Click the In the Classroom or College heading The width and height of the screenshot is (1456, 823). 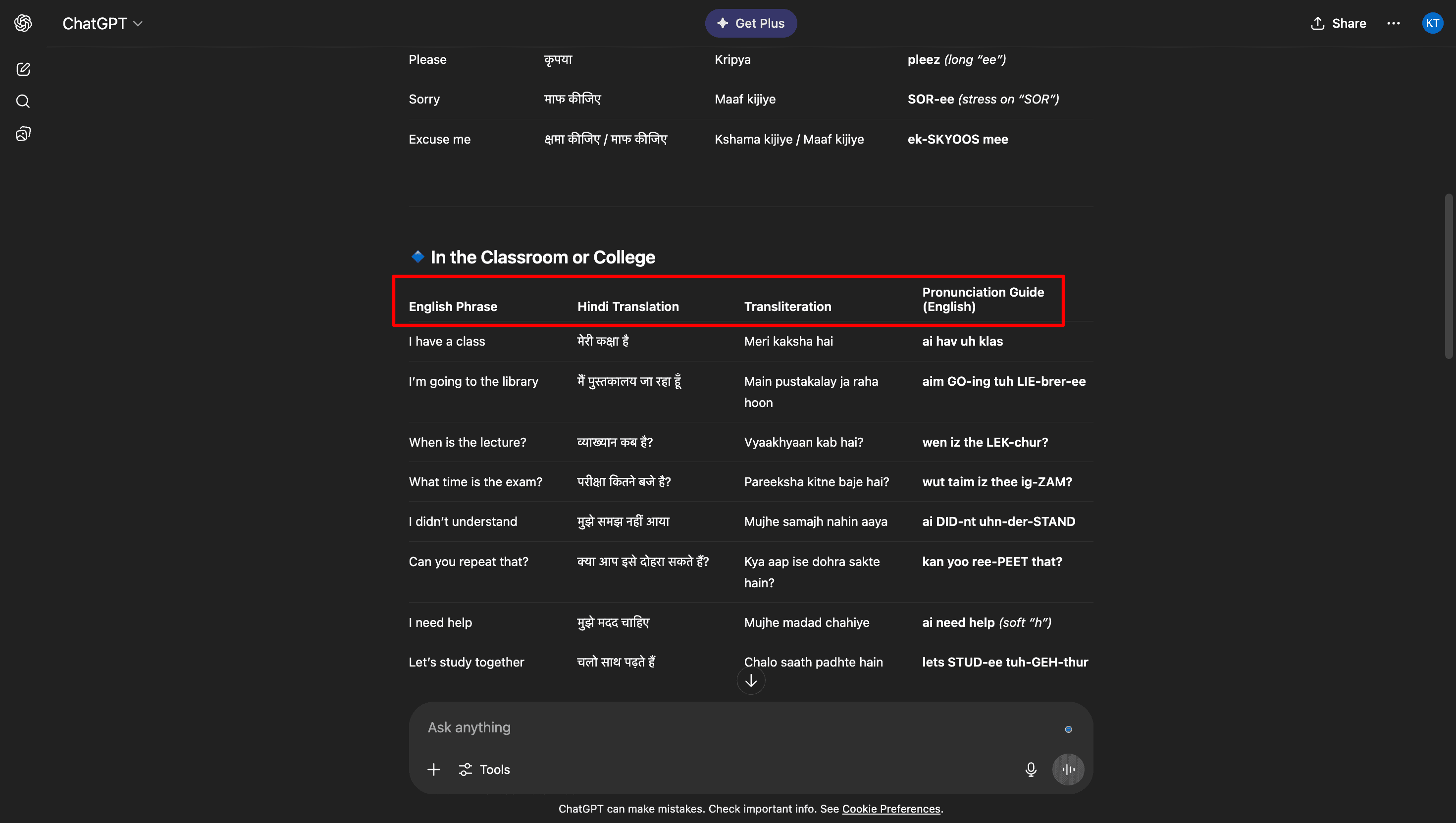543,257
